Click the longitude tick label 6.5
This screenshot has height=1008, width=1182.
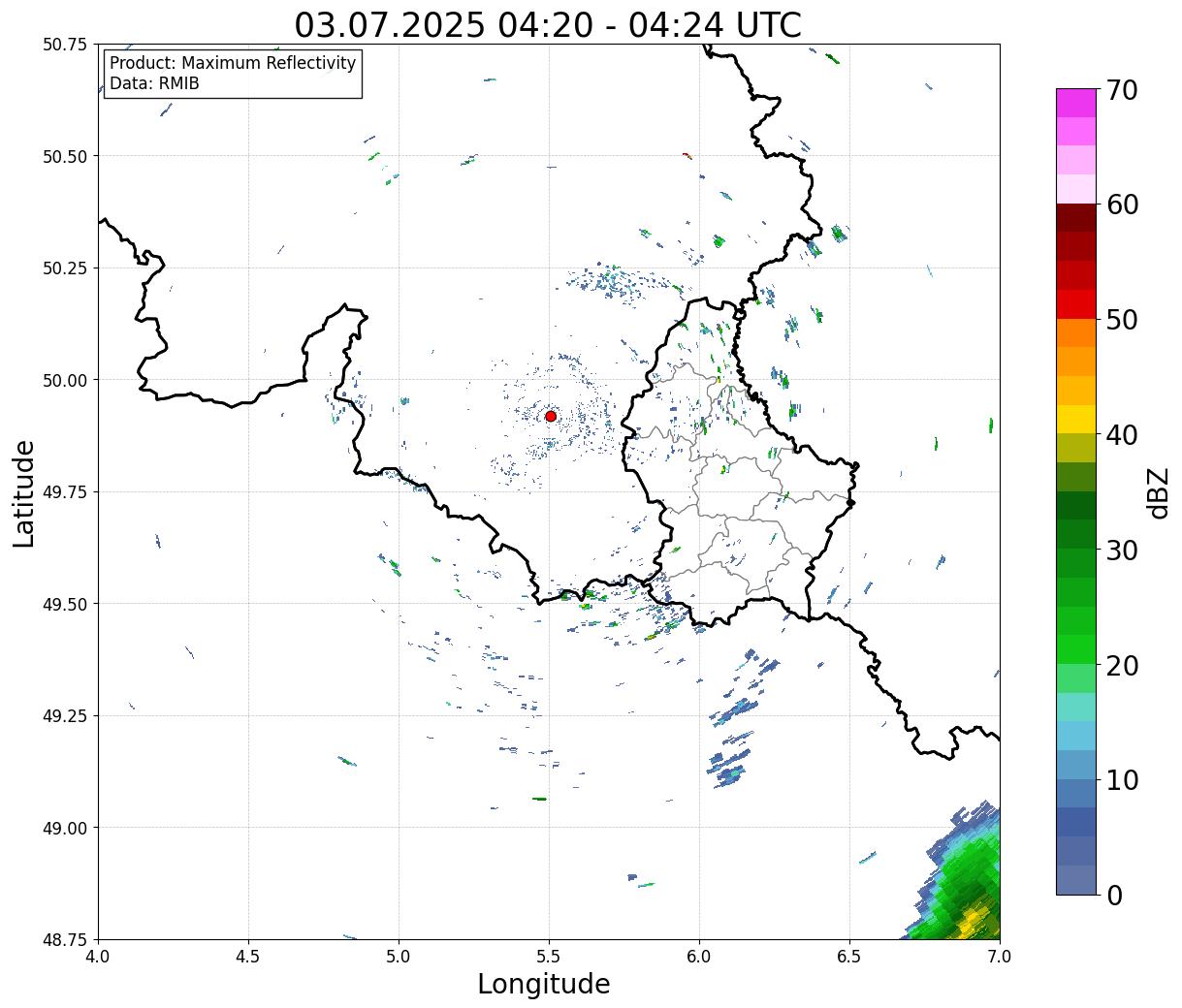click(x=849, y=957)
